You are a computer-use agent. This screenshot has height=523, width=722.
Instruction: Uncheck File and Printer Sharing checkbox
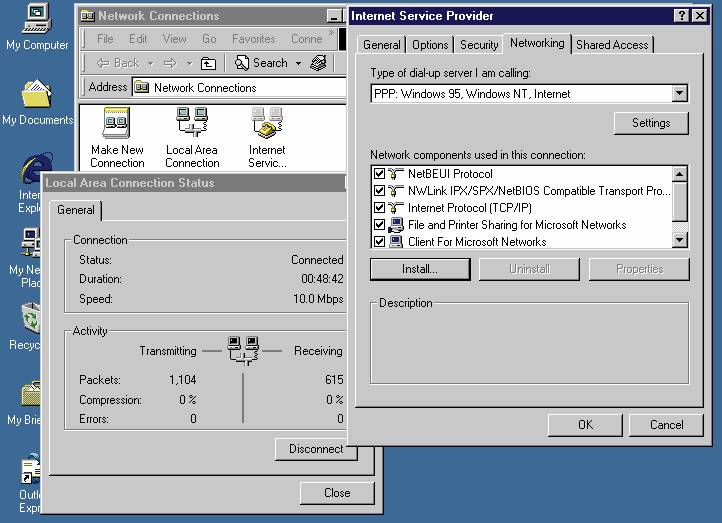point(379,225)
